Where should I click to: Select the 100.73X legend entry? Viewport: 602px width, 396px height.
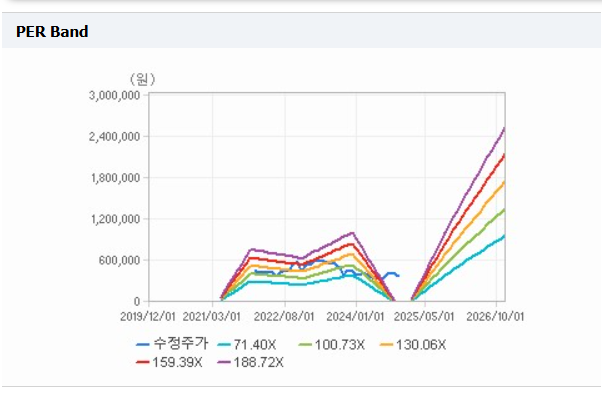point(332,345)
